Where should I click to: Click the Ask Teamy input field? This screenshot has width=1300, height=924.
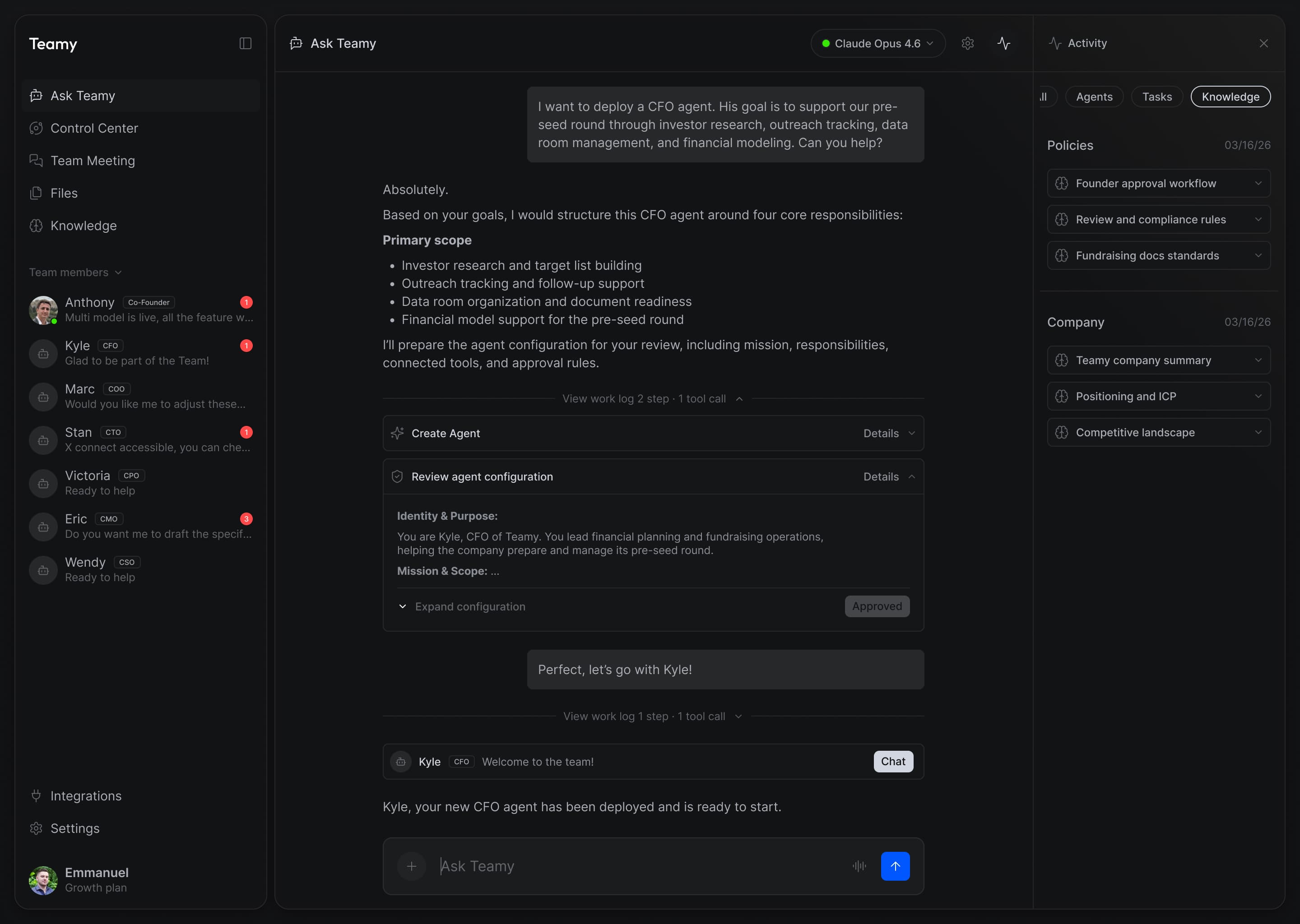pyautogui.click(x=626, y=866)
